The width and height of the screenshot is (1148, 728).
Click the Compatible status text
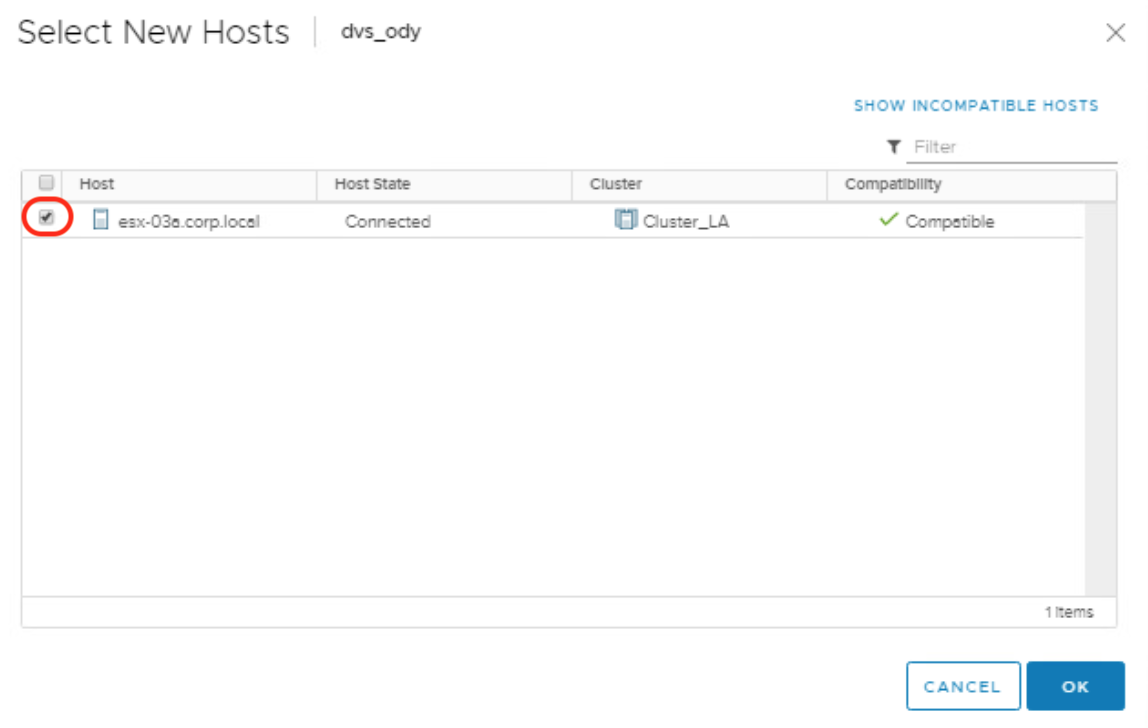(x=950, y=222)
